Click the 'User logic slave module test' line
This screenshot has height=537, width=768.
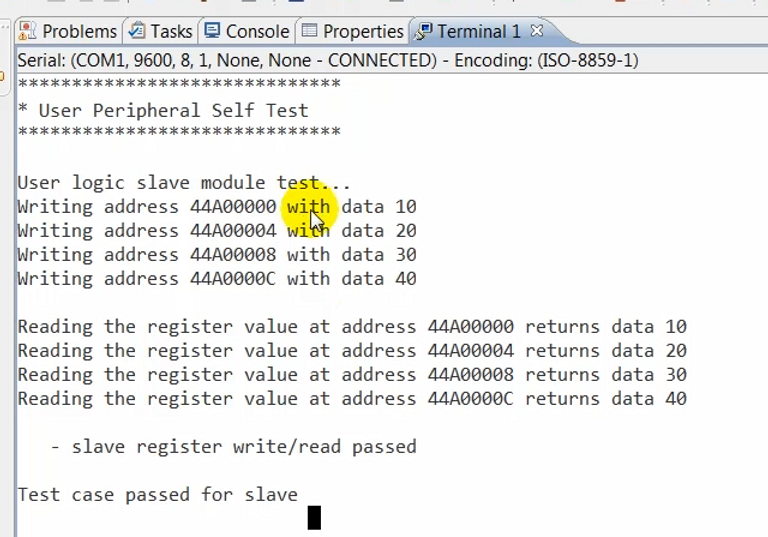(184, 183)
